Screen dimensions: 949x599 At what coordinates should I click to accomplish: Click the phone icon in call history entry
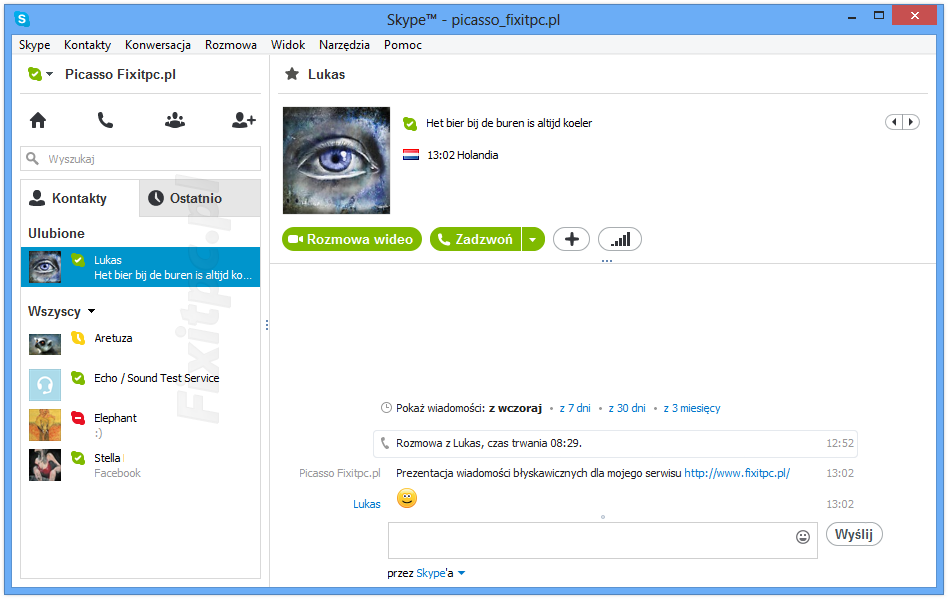[x=384, y=444]
